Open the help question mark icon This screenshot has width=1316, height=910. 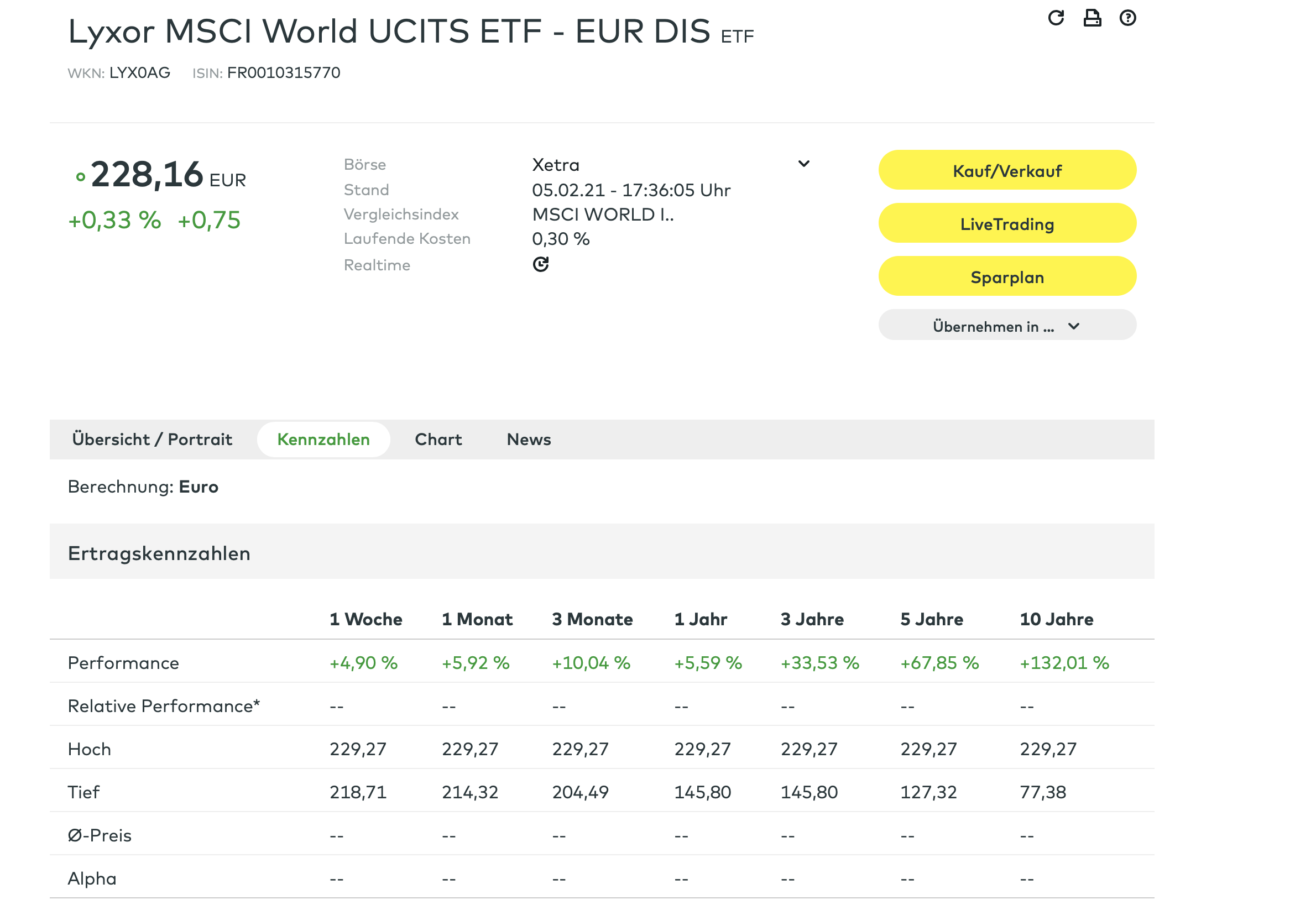pyautogui.click(x=1127, y=18)
